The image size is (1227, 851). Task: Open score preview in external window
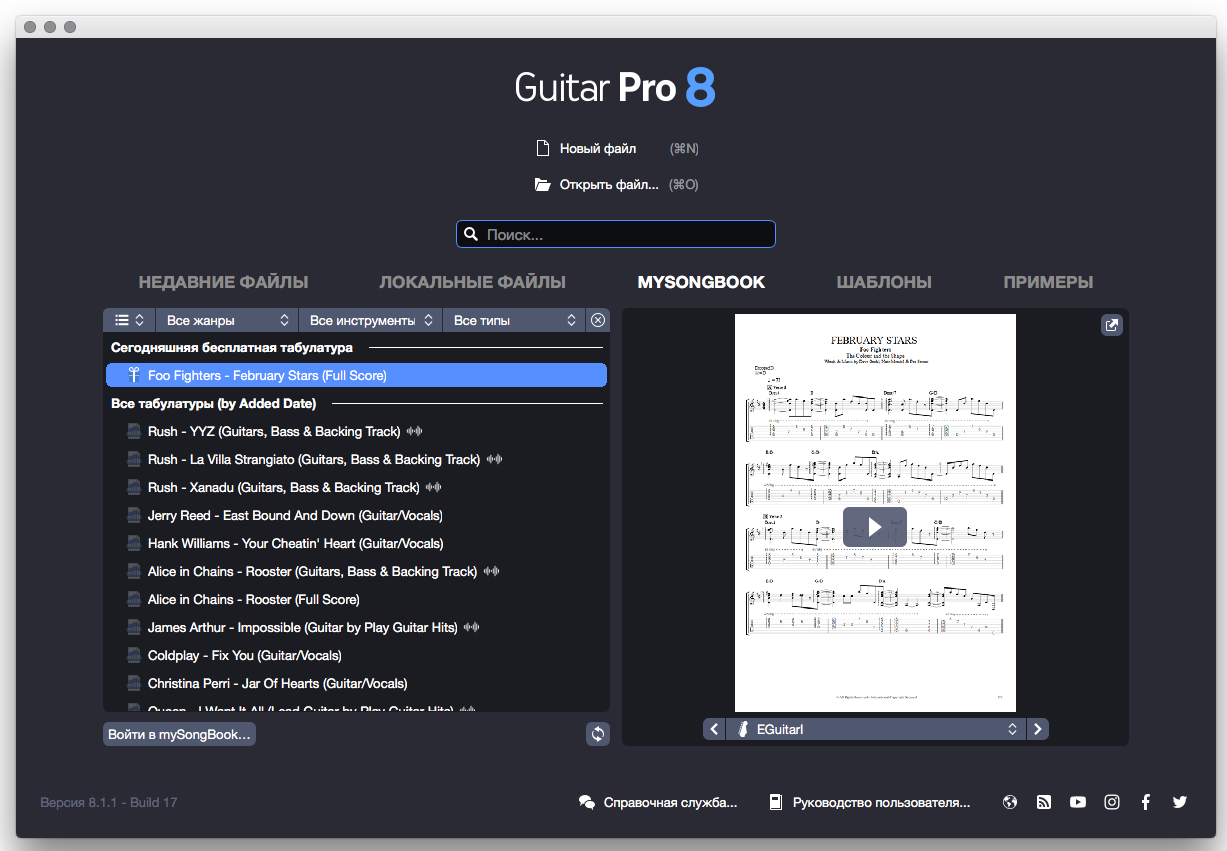pos(1111,325)
